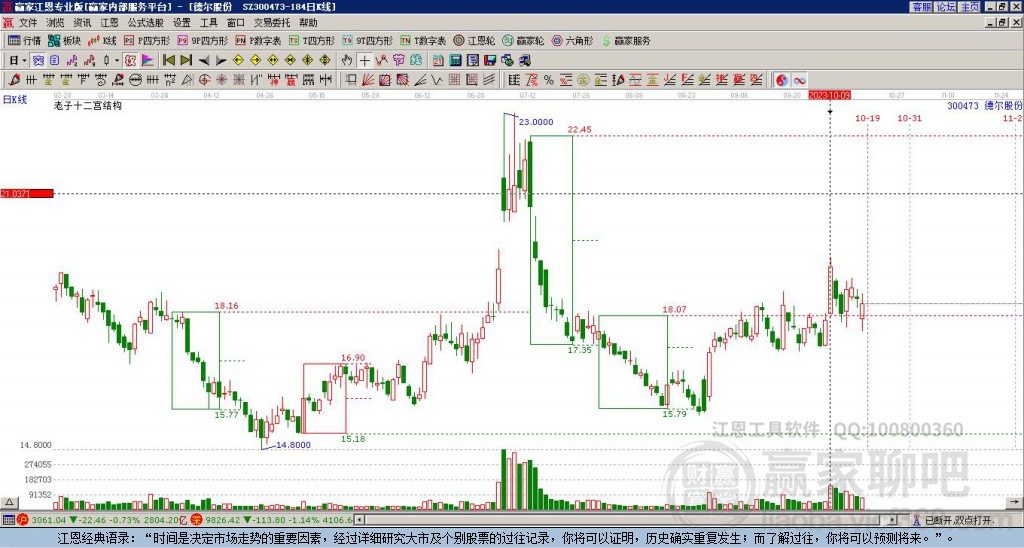The image size is (1024, 548).
Task: Open the 公式选股 menu
Action: 146,23
